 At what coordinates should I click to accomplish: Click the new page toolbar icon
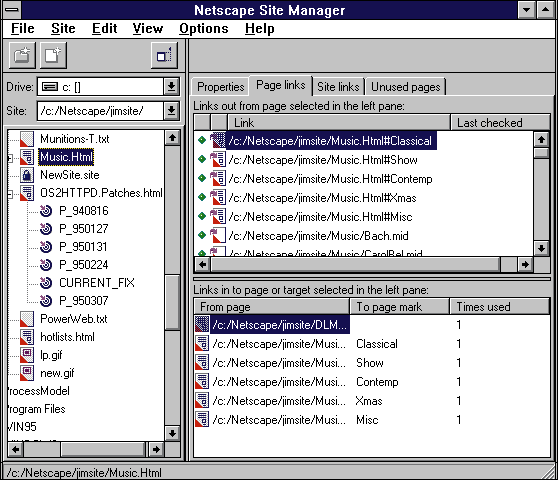click(x=53, y=55)
